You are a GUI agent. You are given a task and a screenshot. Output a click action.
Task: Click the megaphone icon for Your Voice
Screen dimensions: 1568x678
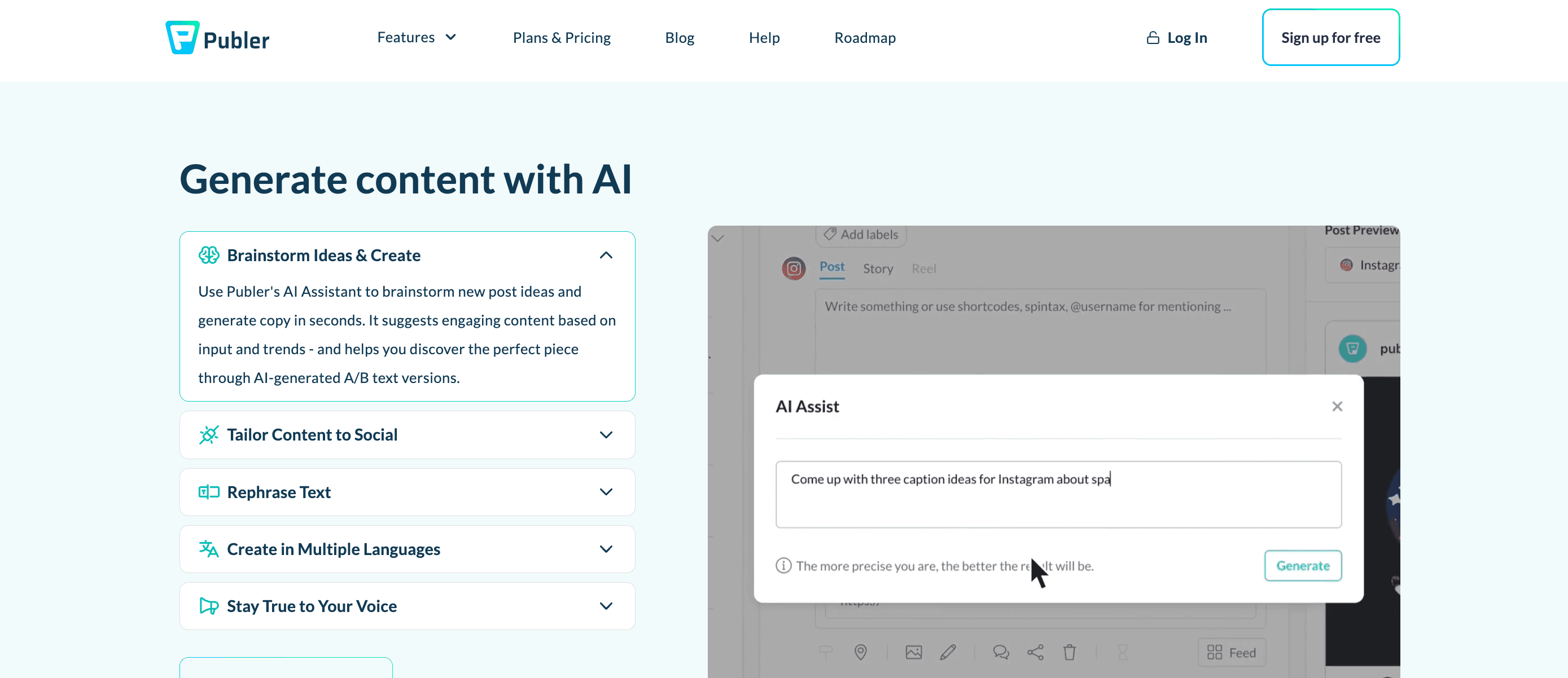[209, 606]
